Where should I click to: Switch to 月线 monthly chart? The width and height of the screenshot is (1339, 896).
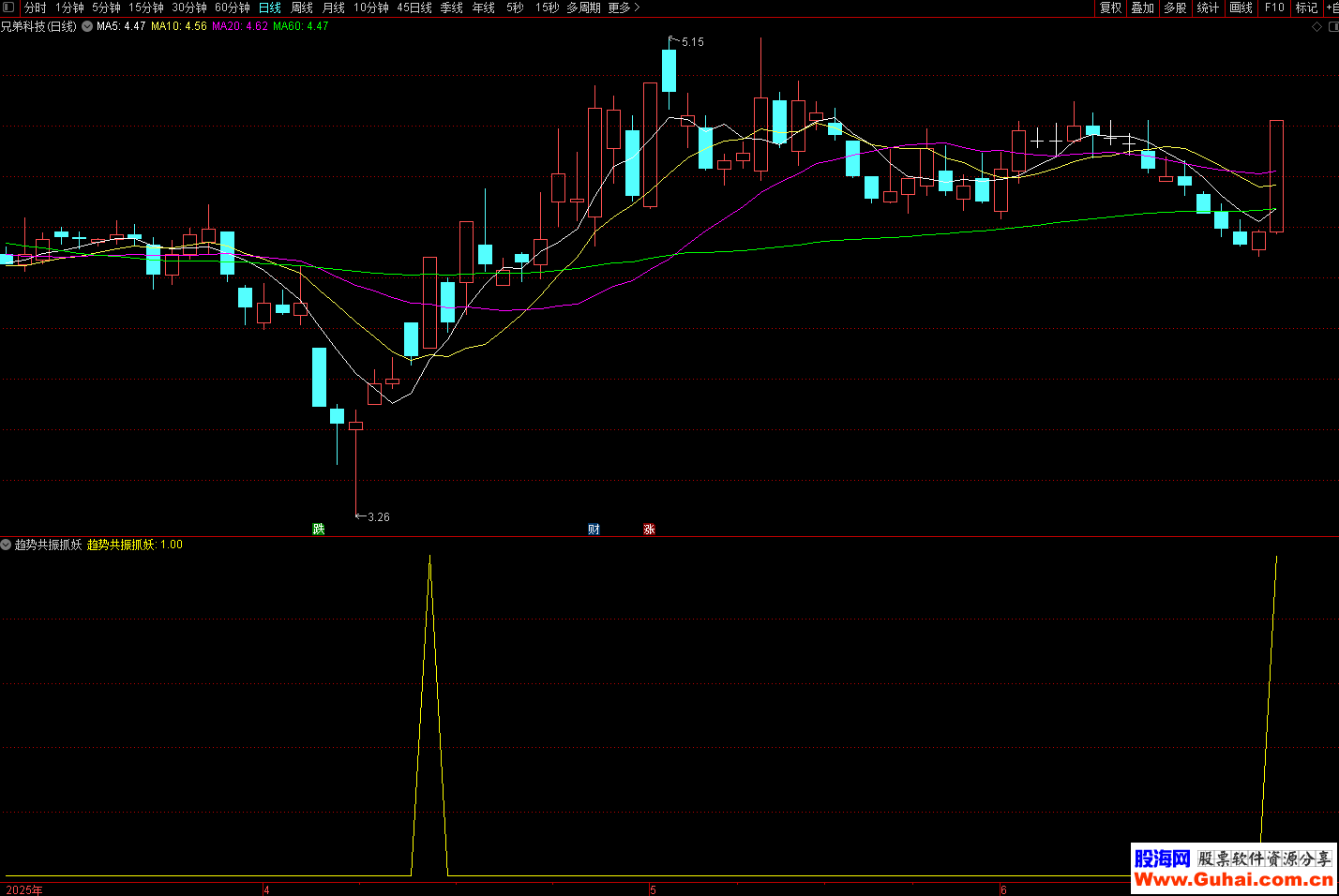(333, 7)
